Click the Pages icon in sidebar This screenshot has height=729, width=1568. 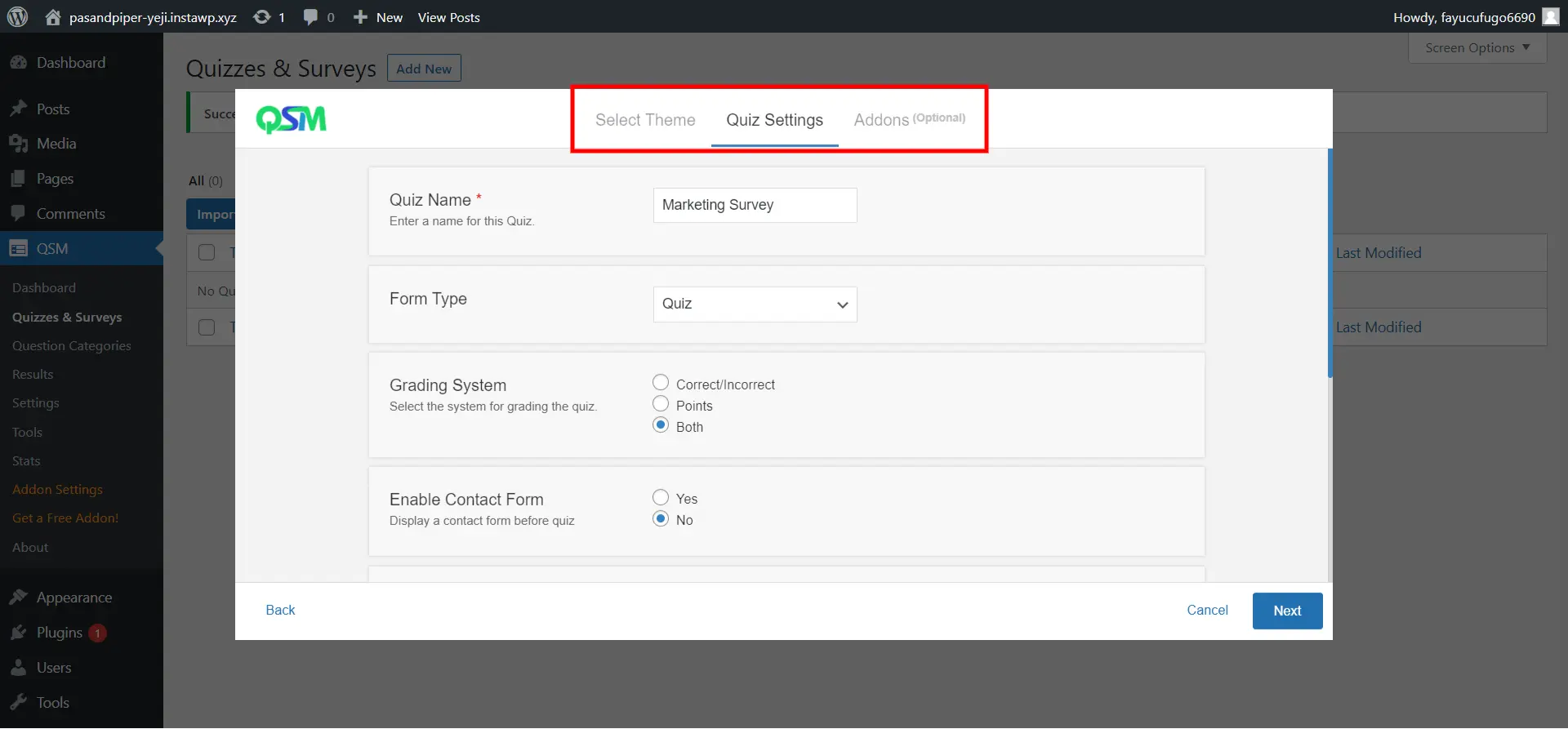pyautogui.click(x=18, y=179)
